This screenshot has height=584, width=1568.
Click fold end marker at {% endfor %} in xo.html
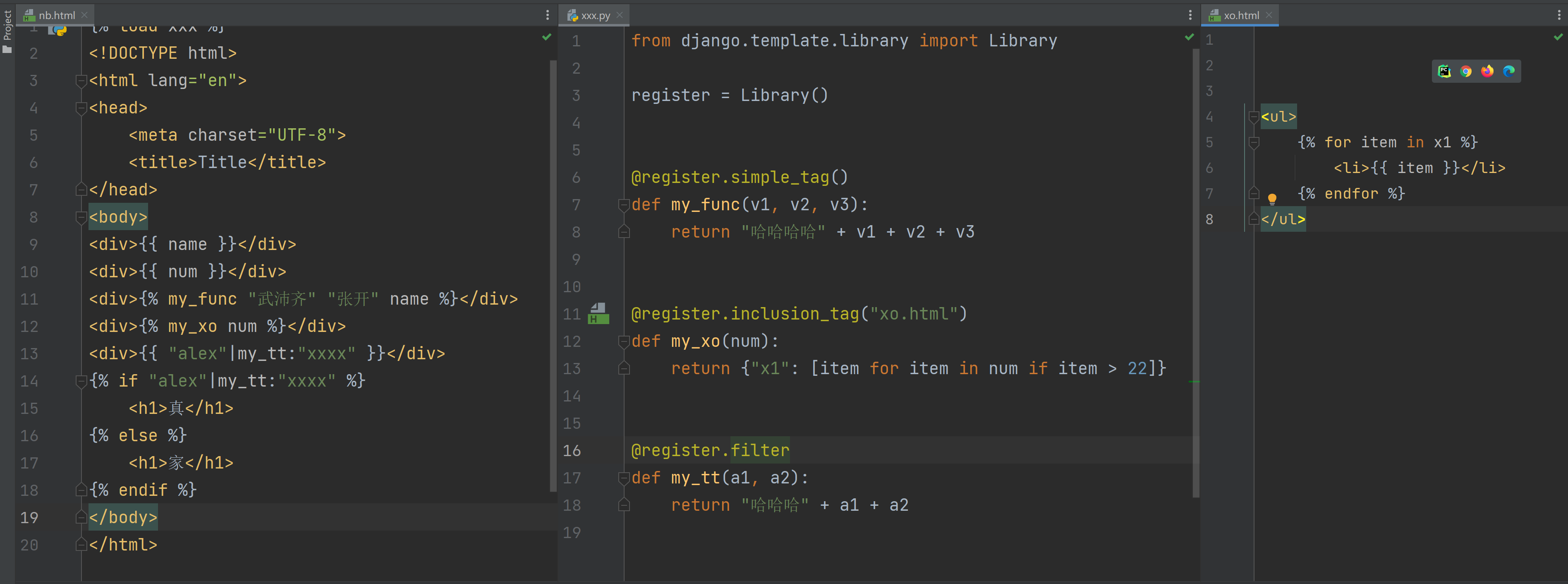click(x=1253, y=194)
